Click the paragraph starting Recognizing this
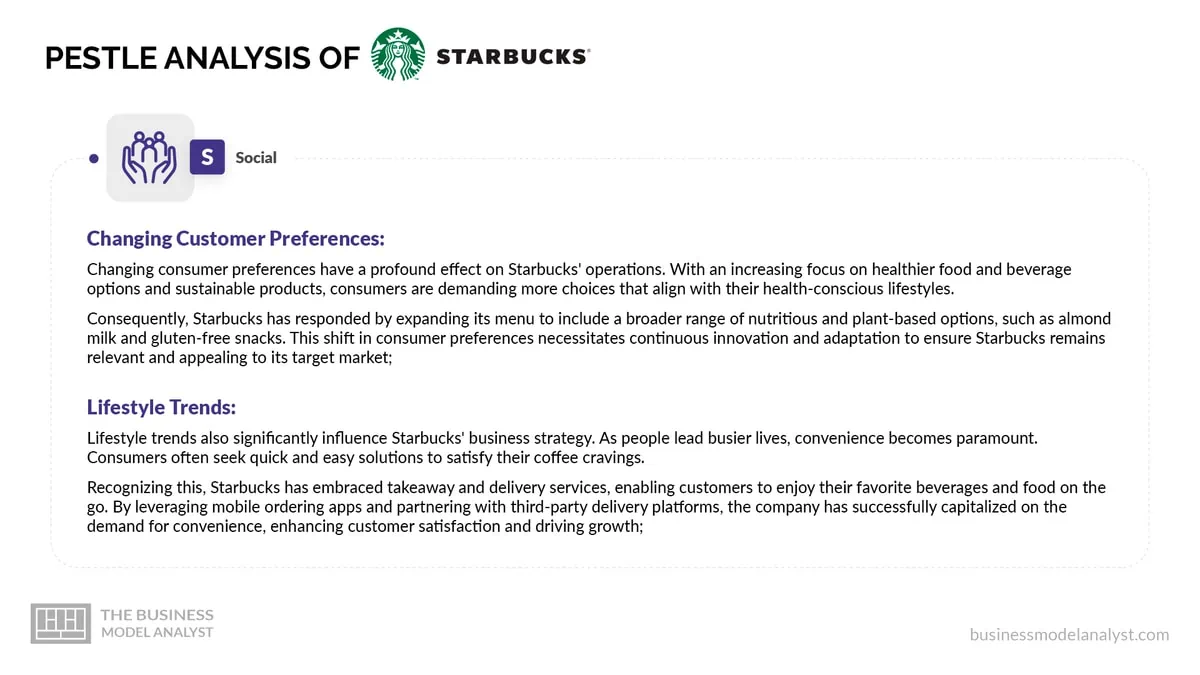Viewport: 1200px width, 675px height. [x=596, y=507]
